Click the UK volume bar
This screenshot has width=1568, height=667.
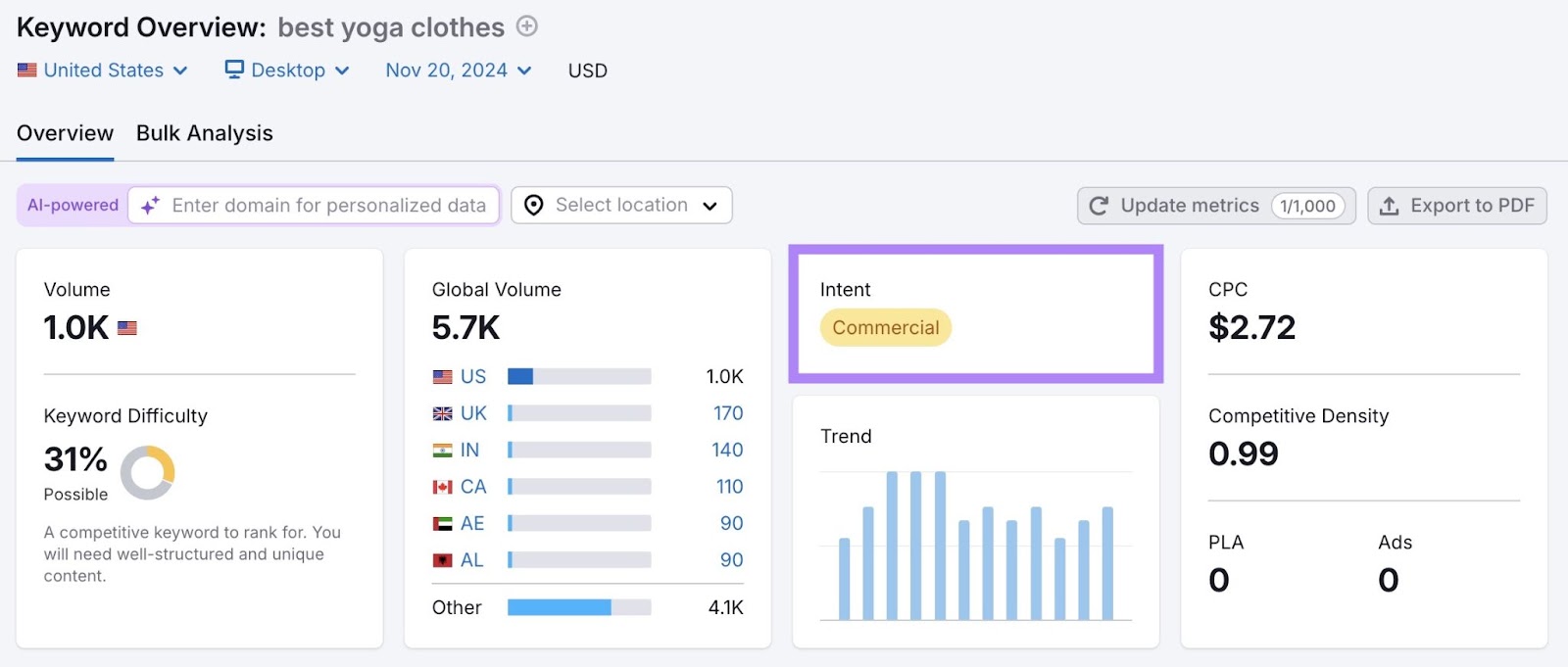tap(579, 413)
